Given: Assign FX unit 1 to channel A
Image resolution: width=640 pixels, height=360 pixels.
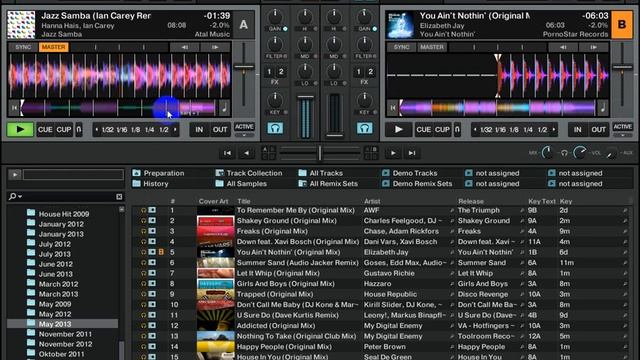Looking at the screenshot, I should pyautogui.click(x=269, y=72).
